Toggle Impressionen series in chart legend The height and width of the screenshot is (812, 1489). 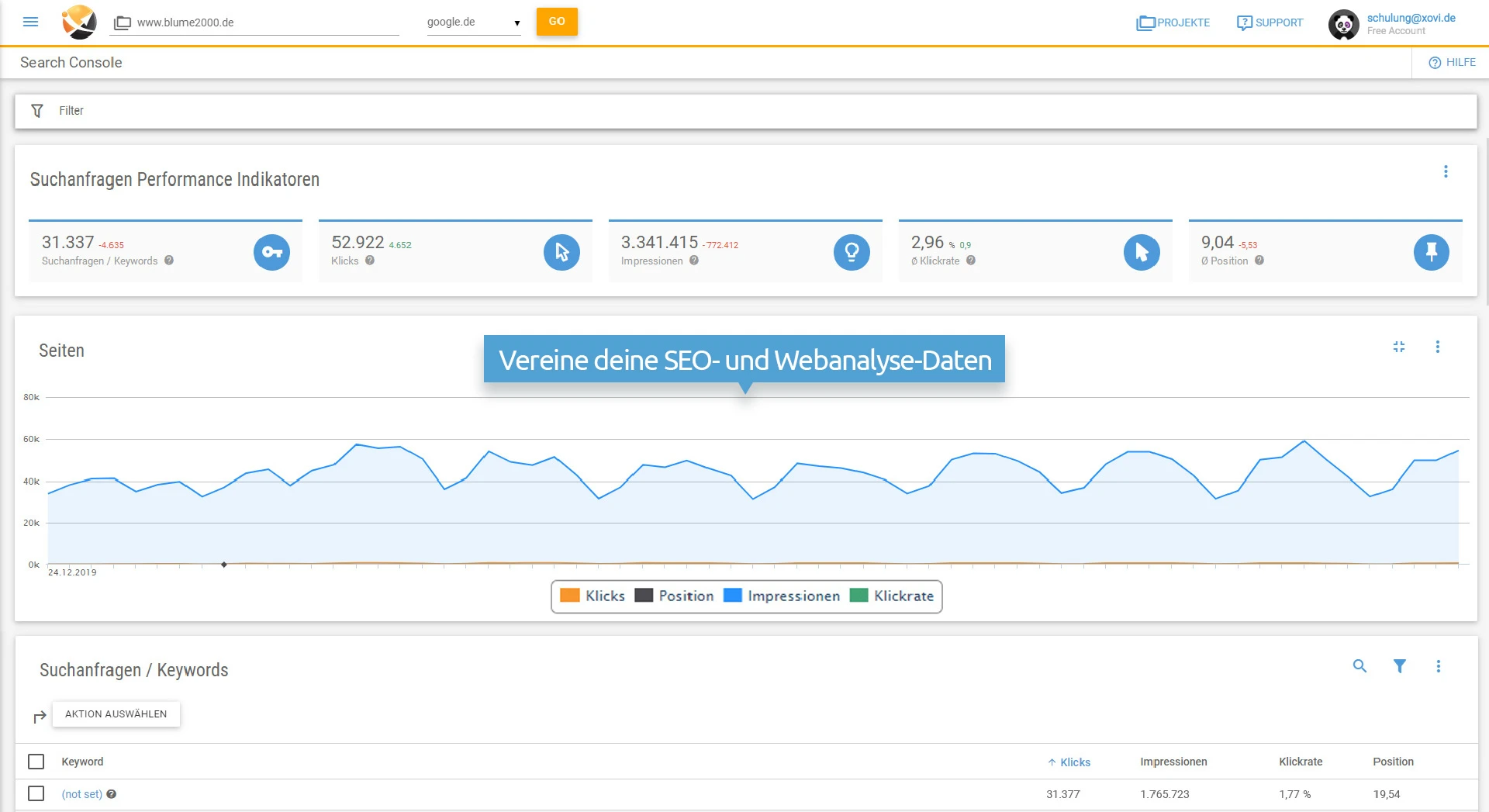coord(782,596)
